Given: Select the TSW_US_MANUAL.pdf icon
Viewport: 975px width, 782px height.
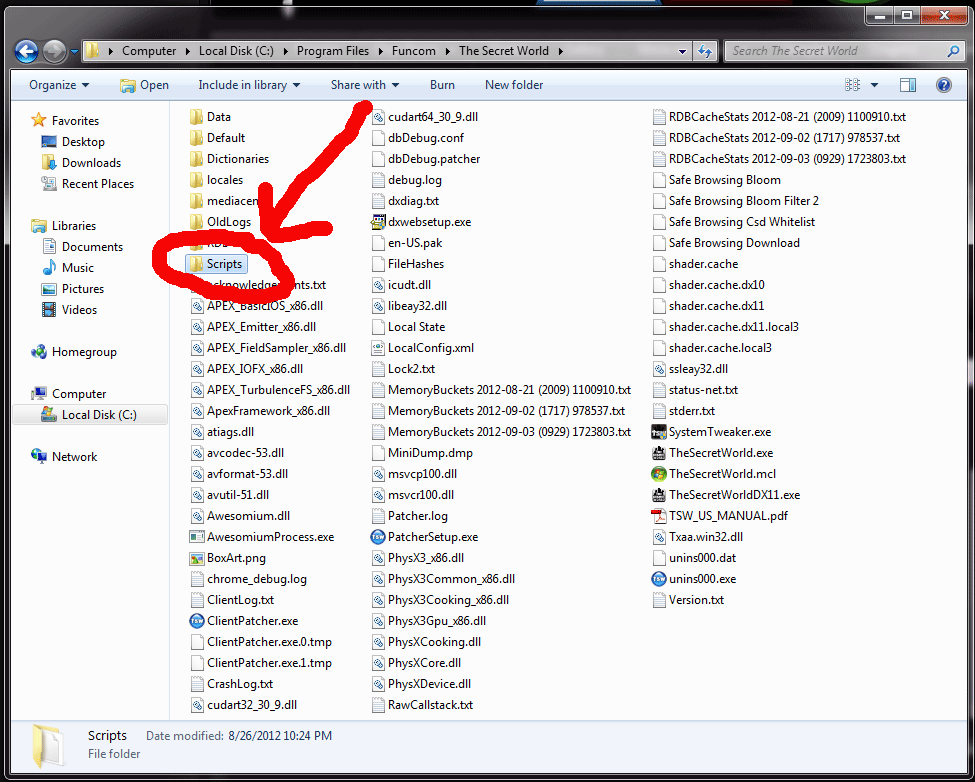Looking at the screenshot, I should (x=658, y=516).
